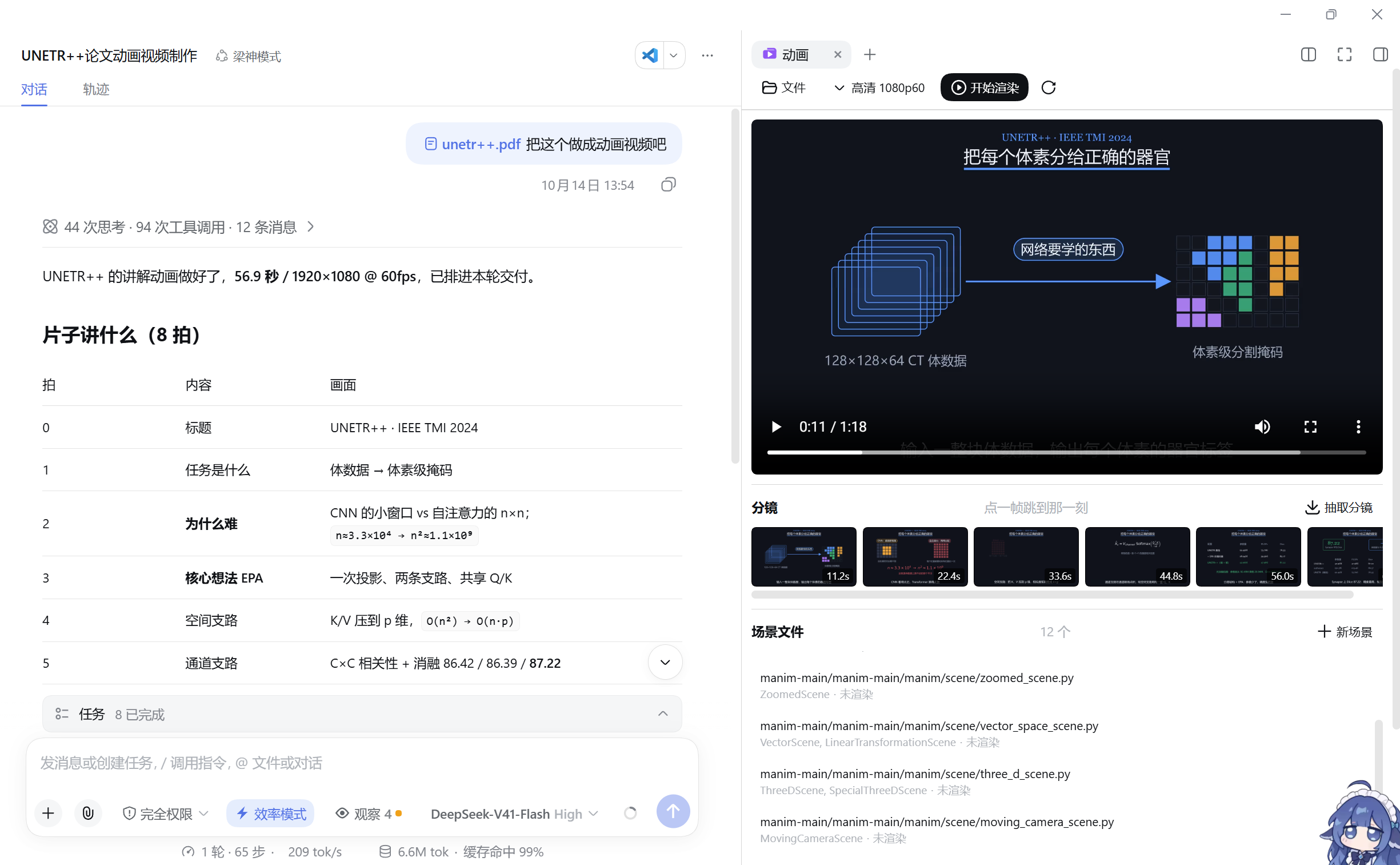1400x865 pixels.
Task: Switch to the 对话 tab
Action: (34, 89)
